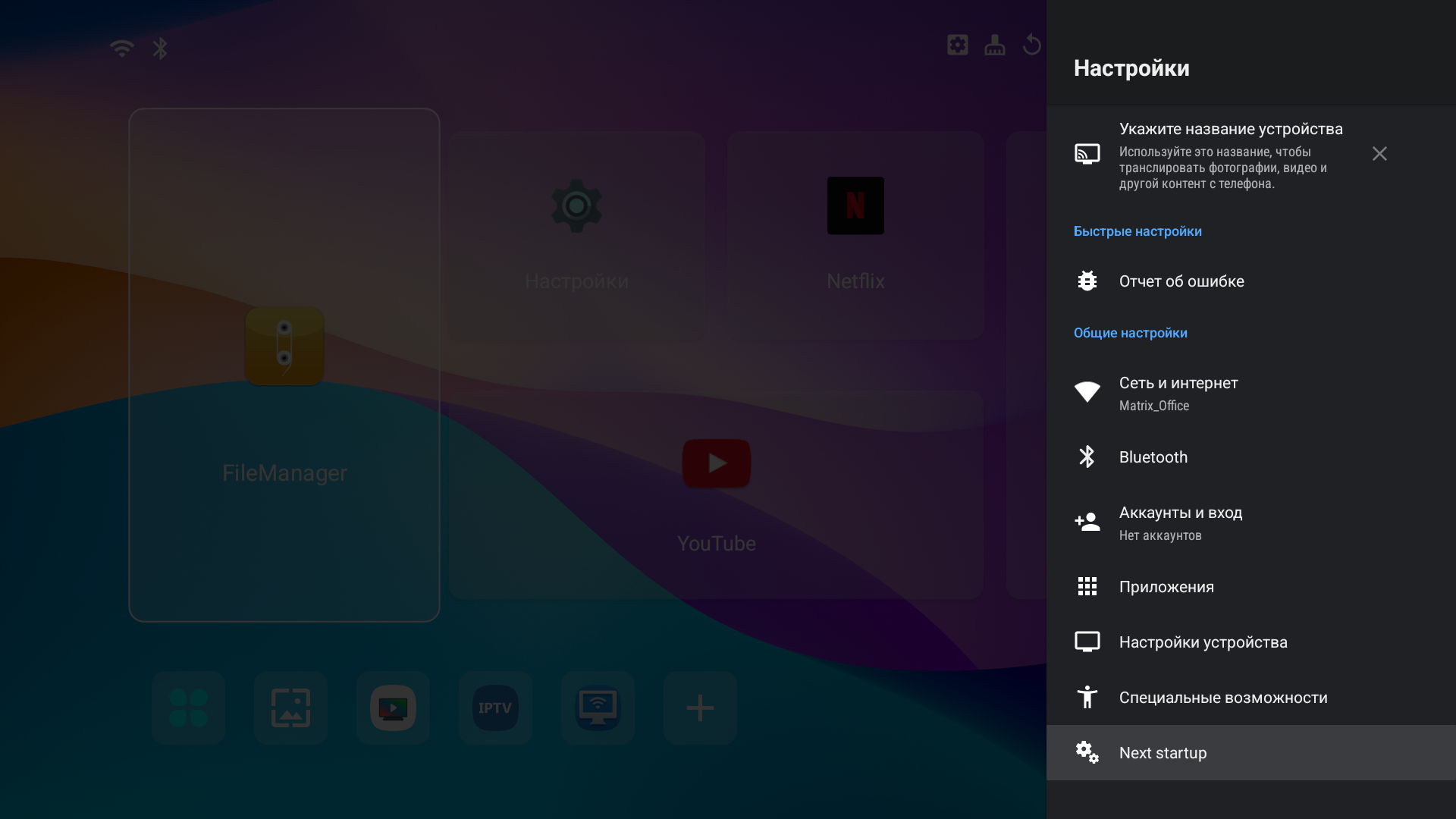Click the cast device name icon
This screenshot has width=1456, height=819.
[1087, 154]
